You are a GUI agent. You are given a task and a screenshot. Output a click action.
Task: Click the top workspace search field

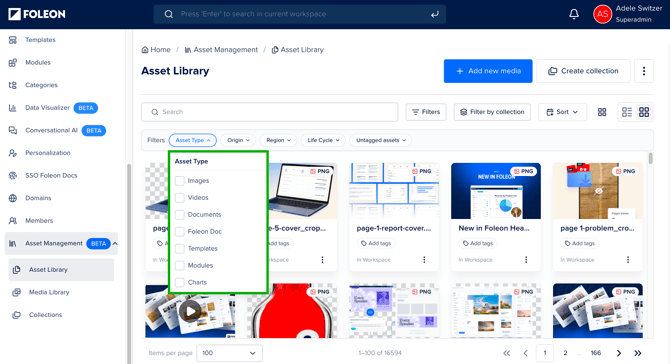coord(300,14)
